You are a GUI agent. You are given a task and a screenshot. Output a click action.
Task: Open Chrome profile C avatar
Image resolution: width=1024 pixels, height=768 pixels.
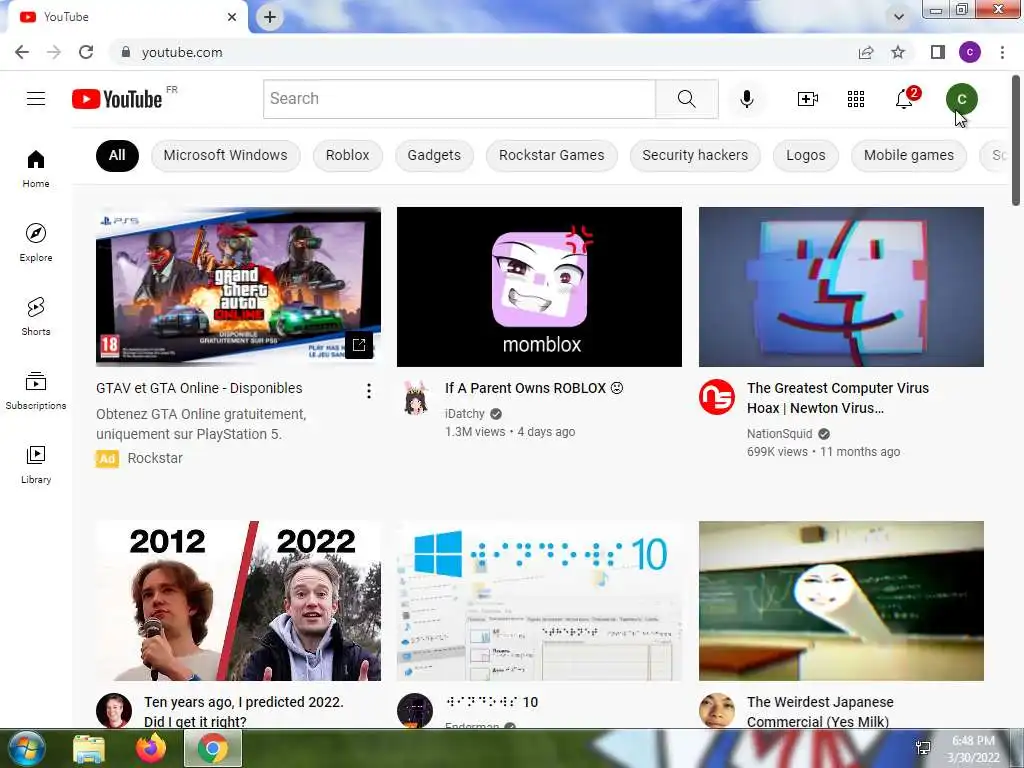coord(970,52)
